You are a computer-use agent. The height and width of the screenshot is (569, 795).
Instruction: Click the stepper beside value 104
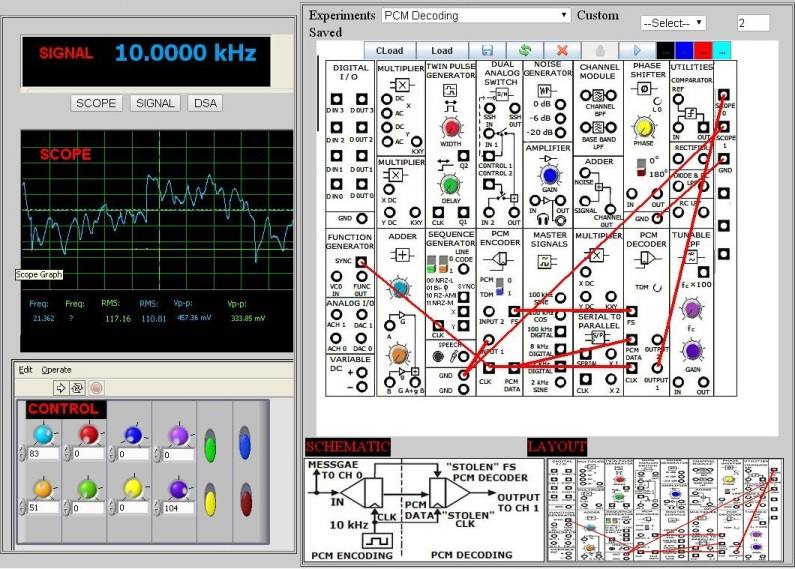(158, 508)
